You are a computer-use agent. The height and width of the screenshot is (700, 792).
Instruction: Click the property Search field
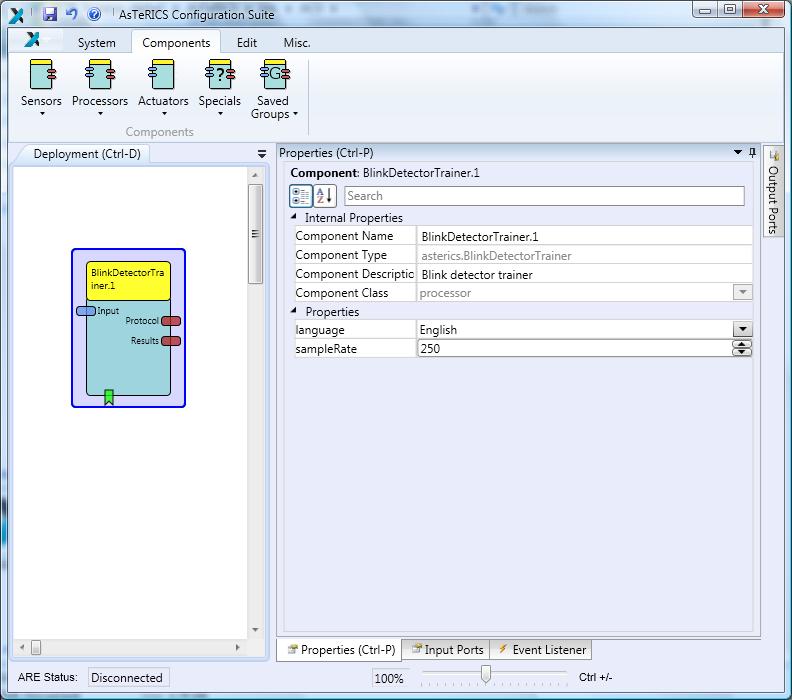click(x=544, y=196)
